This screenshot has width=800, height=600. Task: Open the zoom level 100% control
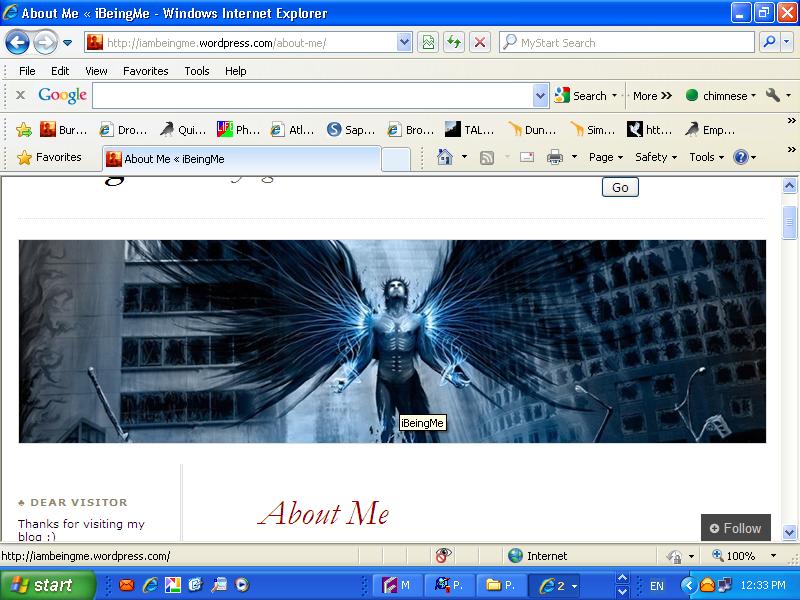click(x=744, y=556)
